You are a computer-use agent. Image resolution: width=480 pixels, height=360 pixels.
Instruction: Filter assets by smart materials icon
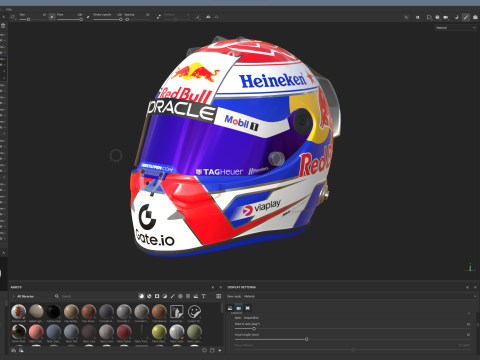click(x=149, y=296)
